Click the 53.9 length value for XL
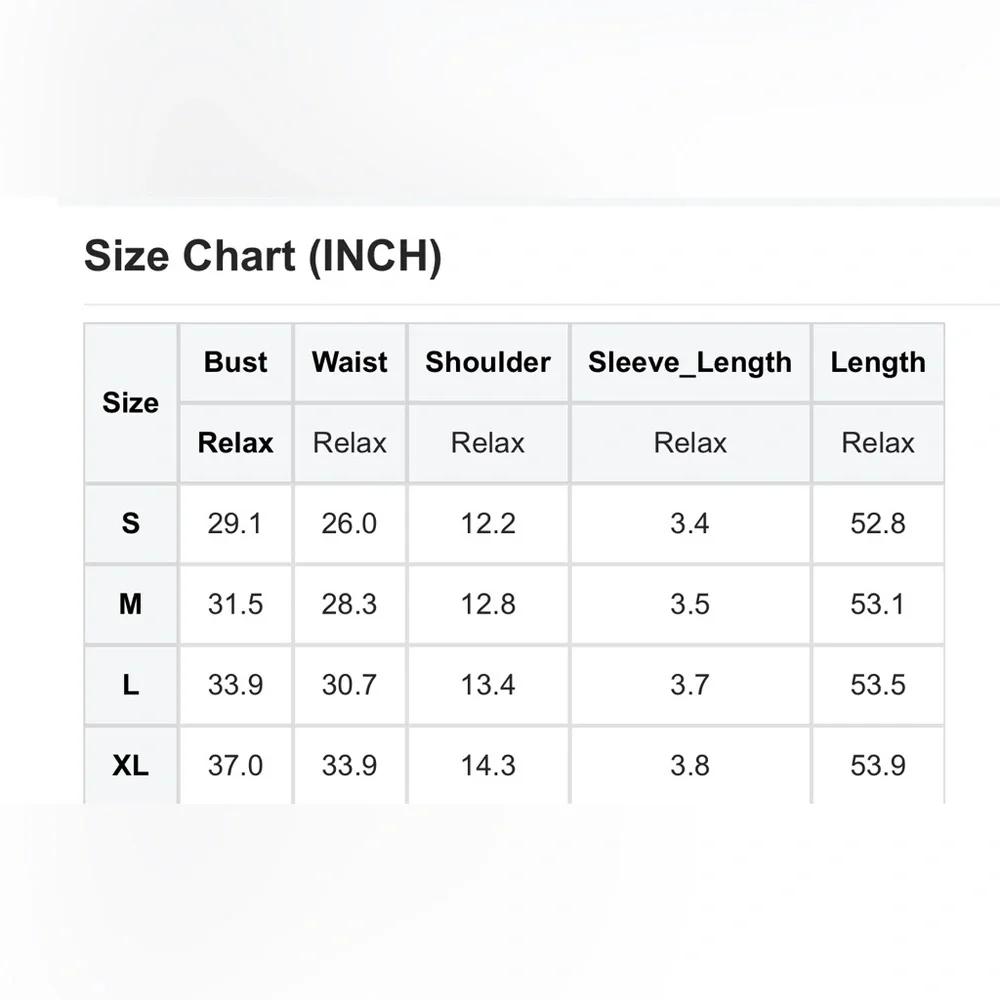This screenshot has width=1000, height=1000. pyautogui.click(x=877, y=766)
